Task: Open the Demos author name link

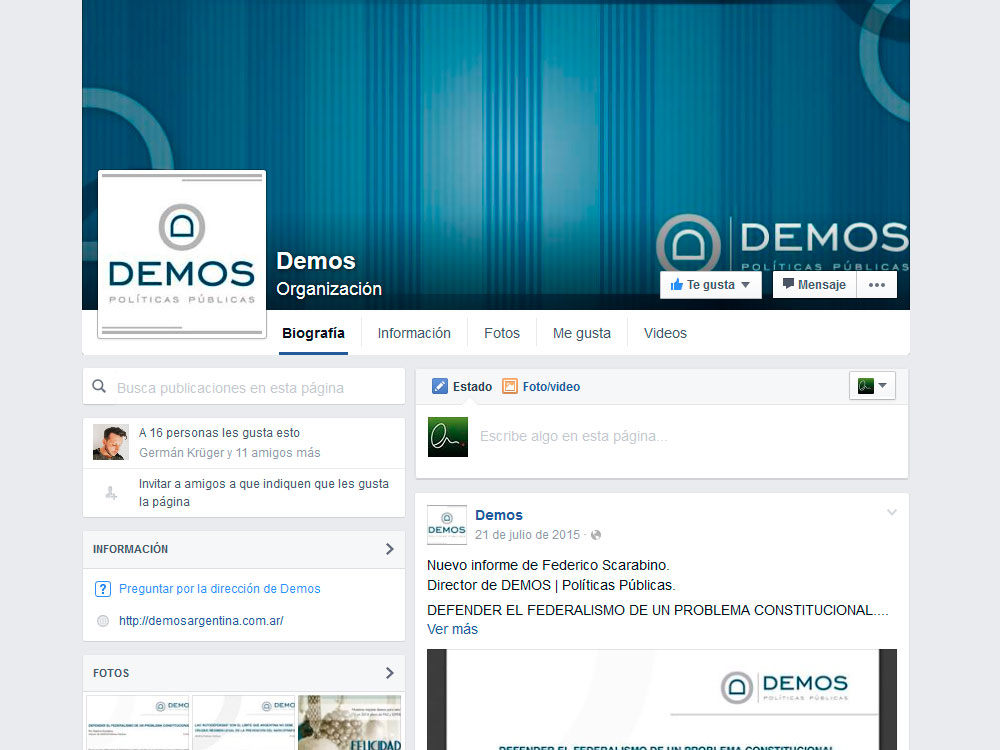Action: coord(499,515)
